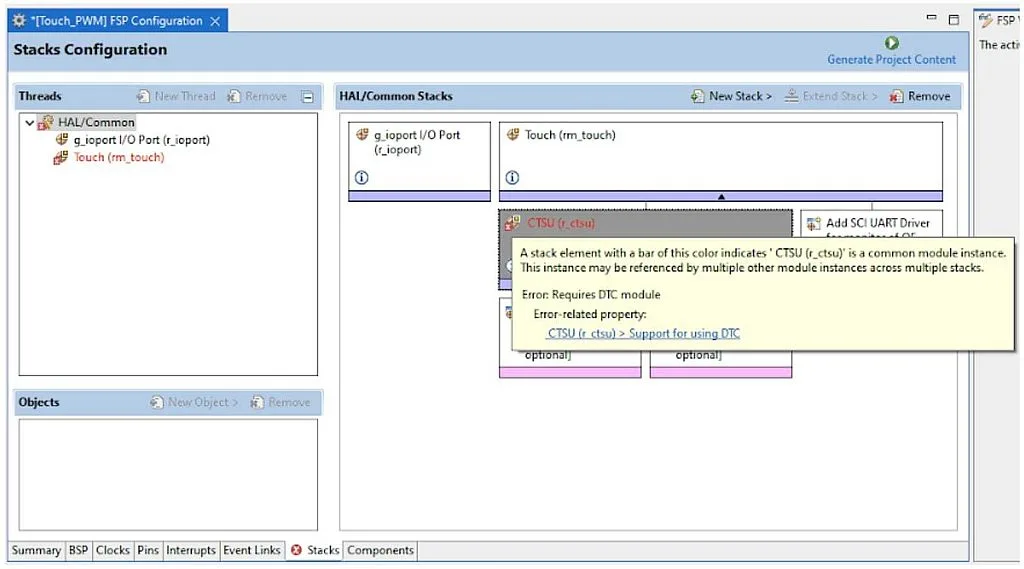Select g_ioport I/O Port tree entry
1024x569 pixels.
(140, 140)
